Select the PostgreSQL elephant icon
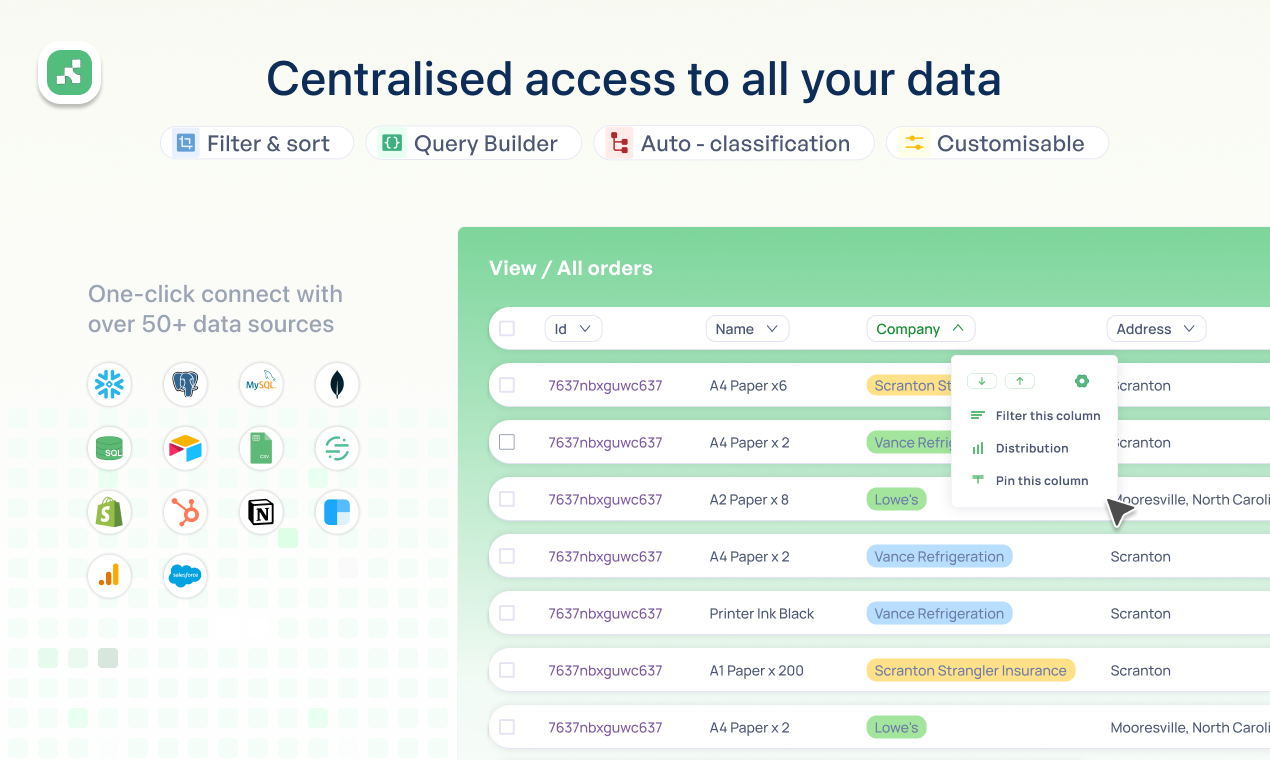This screenshot has width=1270, height=760. coord(185,385)
